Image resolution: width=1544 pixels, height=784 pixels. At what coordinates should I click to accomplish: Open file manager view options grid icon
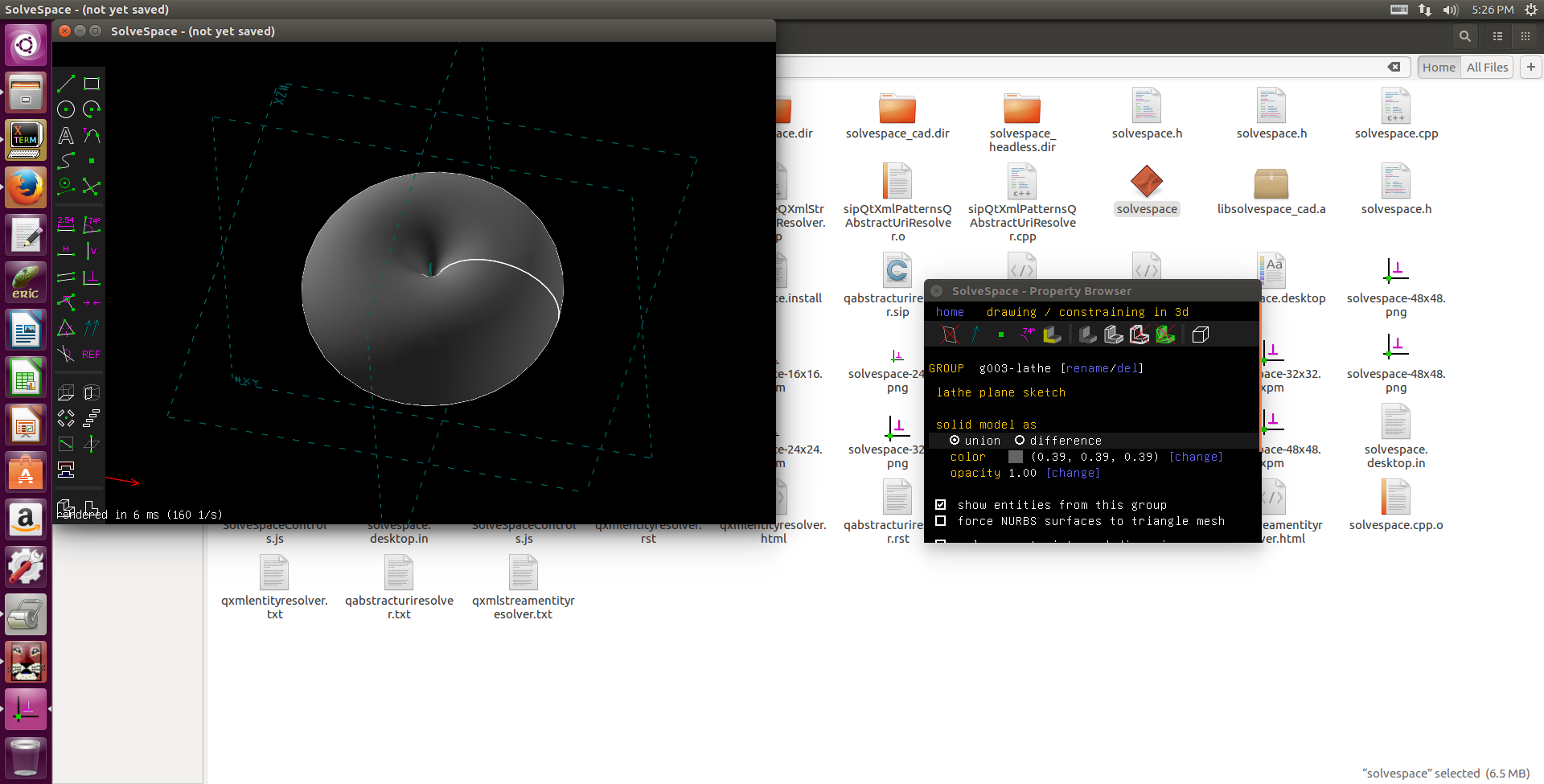(x=1525, y=36)
